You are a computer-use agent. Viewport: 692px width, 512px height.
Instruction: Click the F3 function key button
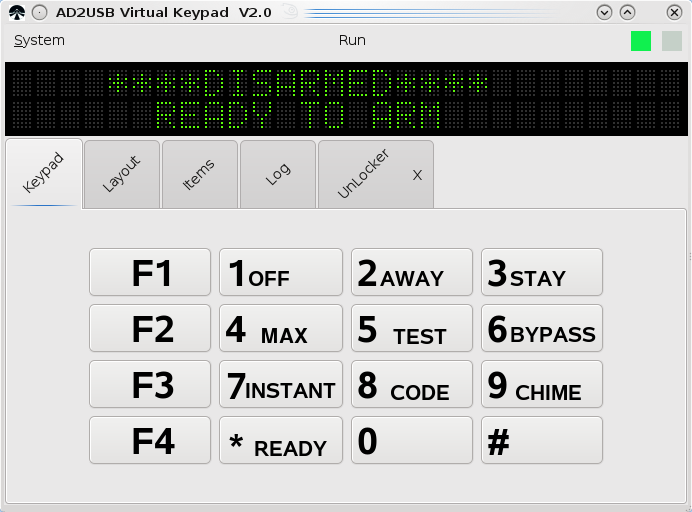click(x=150, y=384)
